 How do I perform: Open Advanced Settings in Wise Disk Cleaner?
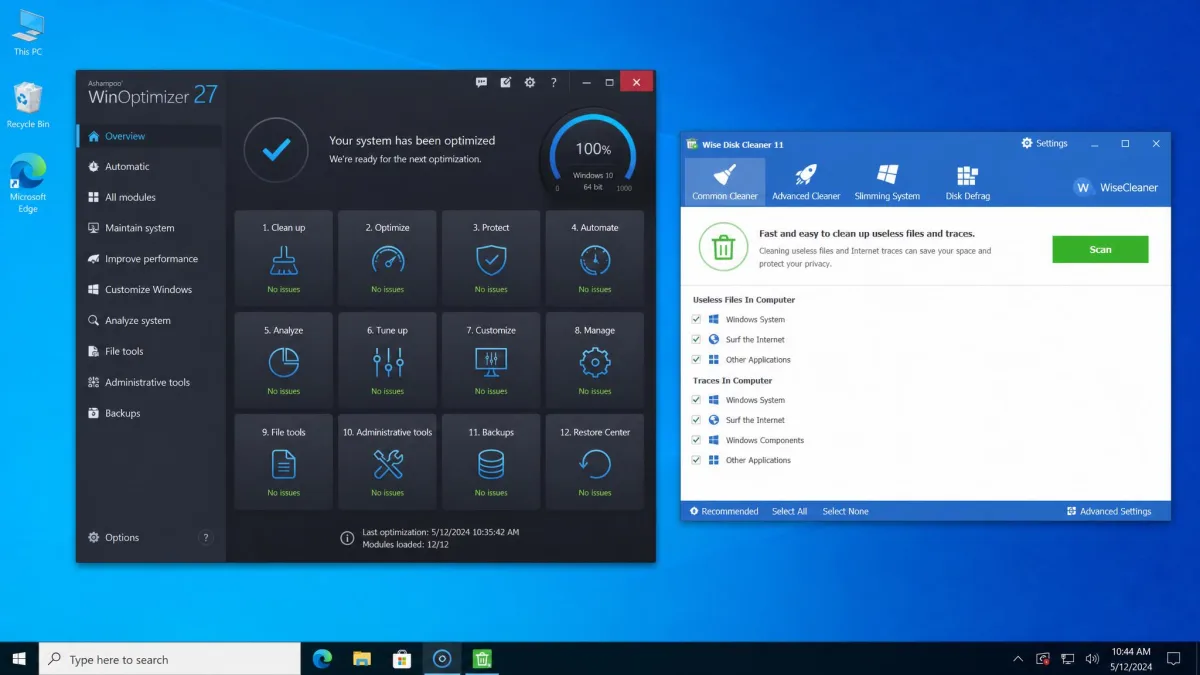1109,511
